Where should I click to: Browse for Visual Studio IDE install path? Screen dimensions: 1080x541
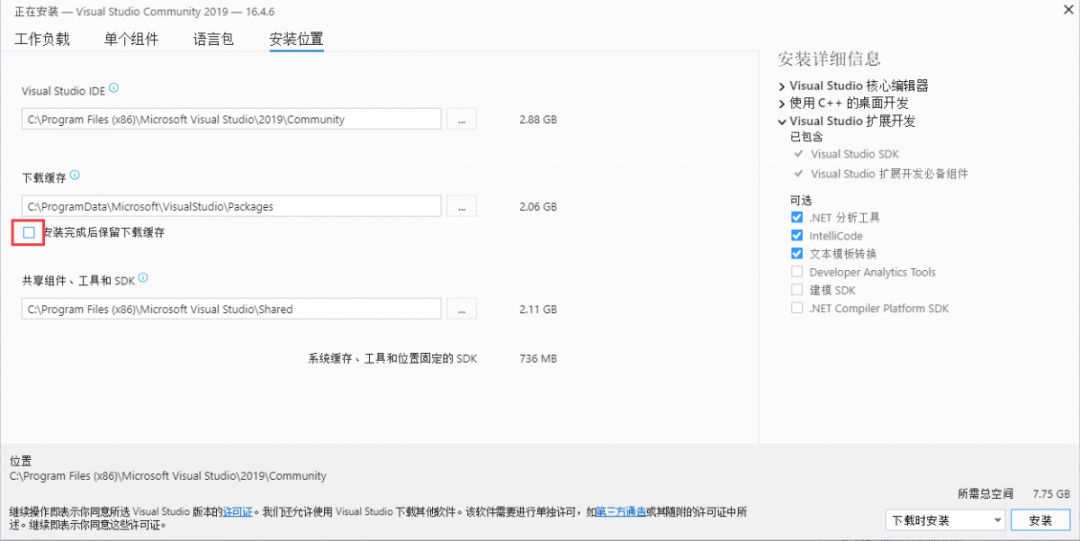(x=461, y=119)
